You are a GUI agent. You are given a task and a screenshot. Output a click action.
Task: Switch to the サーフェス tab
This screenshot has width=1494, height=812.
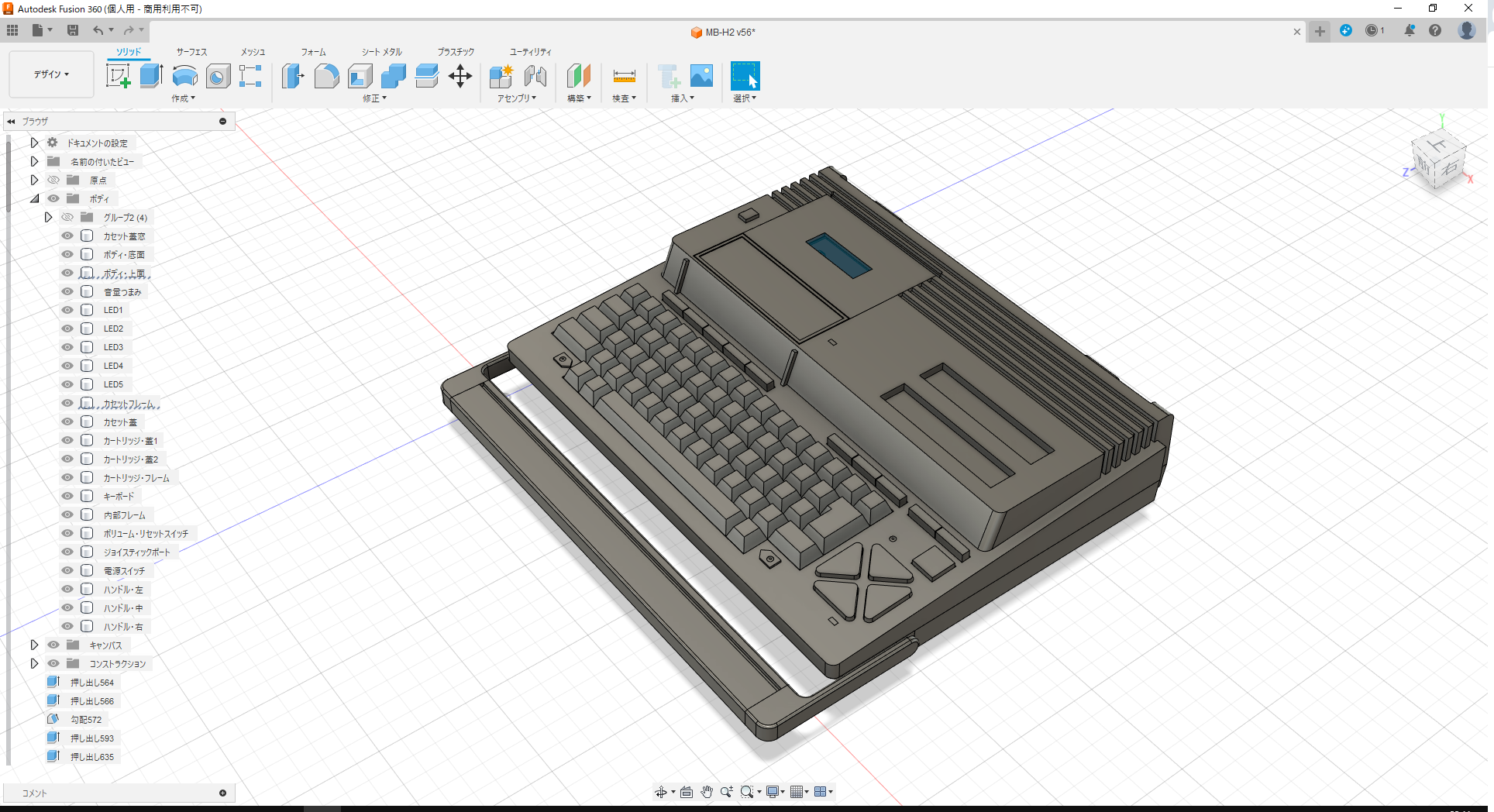pos(190,51)
